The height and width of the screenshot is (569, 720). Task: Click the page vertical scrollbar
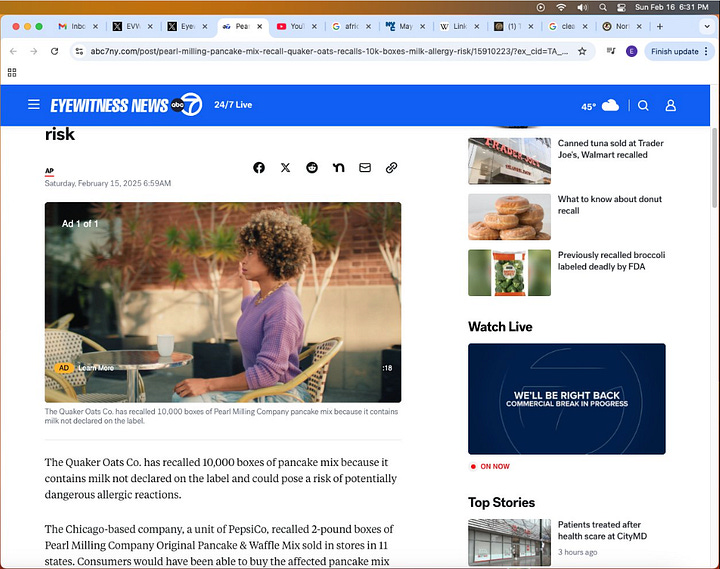pos(714,167)
